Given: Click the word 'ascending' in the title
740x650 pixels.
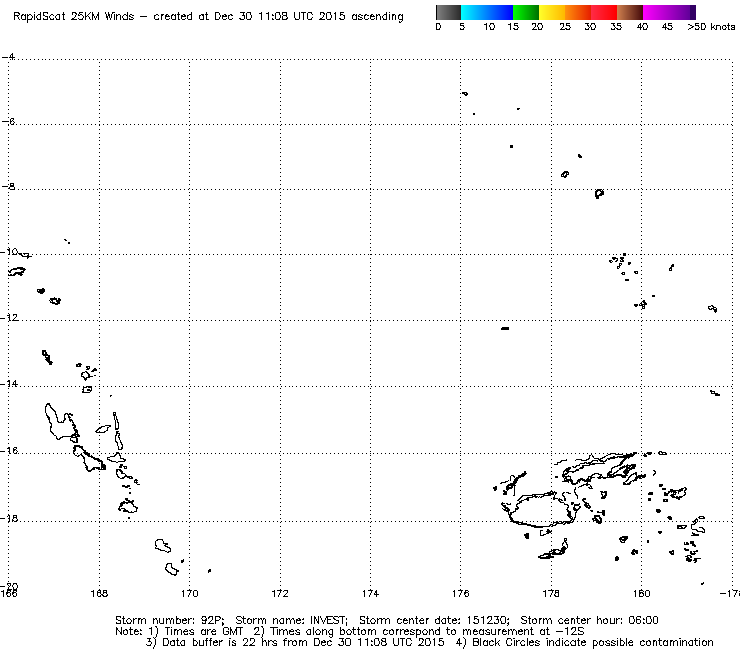Looking at the screenshot, I should [378, 17].
